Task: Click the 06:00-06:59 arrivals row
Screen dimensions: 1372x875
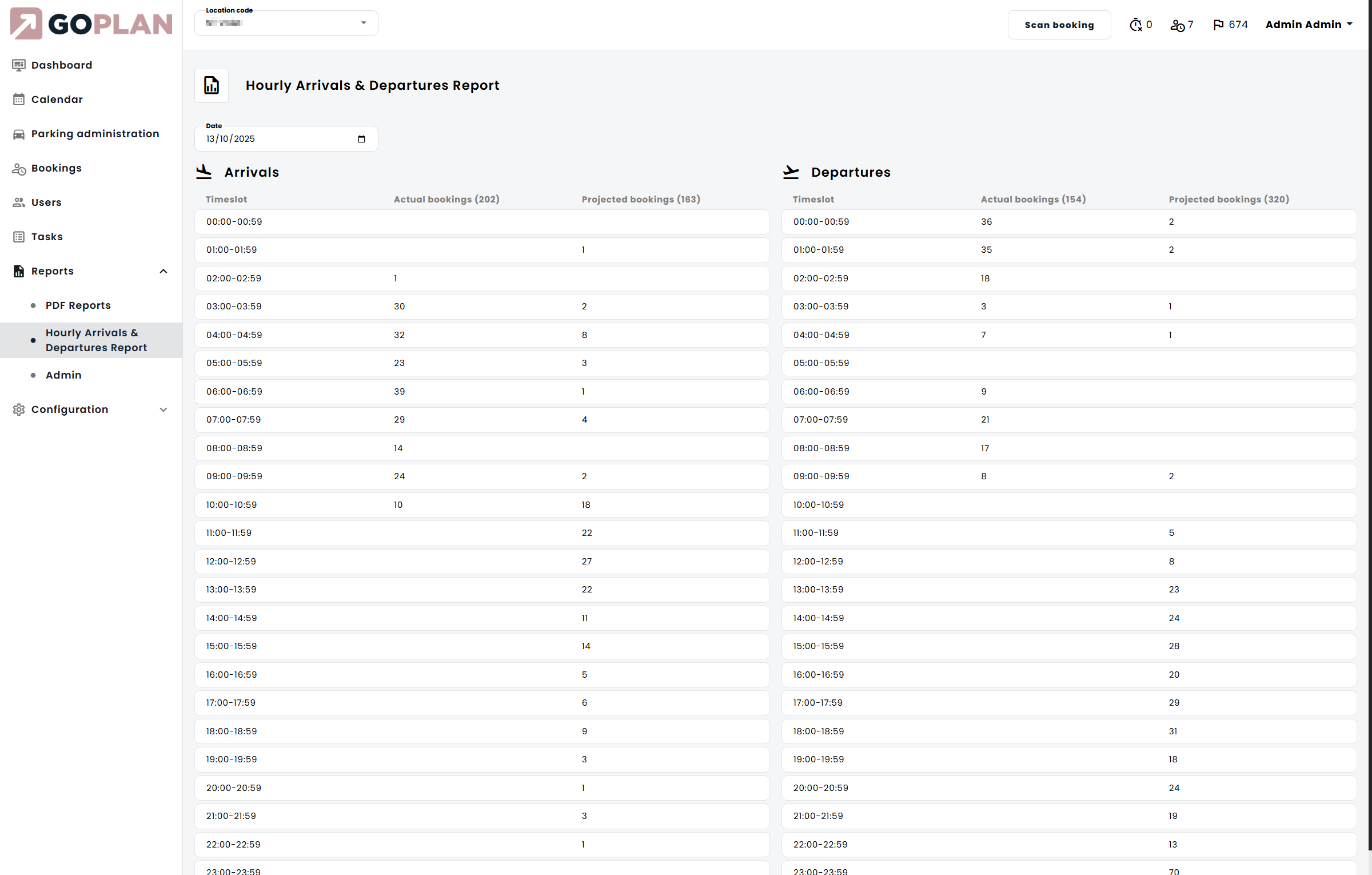Action: coord(481,392)
